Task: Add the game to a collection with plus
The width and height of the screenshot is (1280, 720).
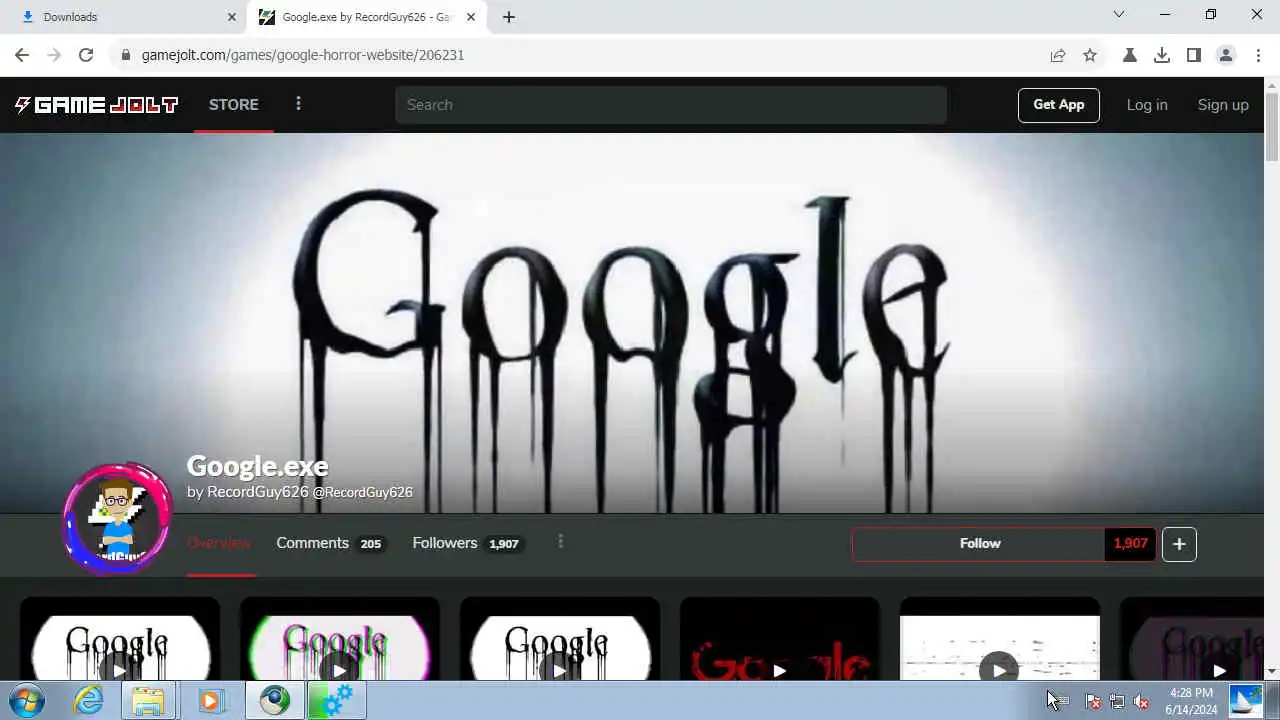Action: tap(1179, 544)
